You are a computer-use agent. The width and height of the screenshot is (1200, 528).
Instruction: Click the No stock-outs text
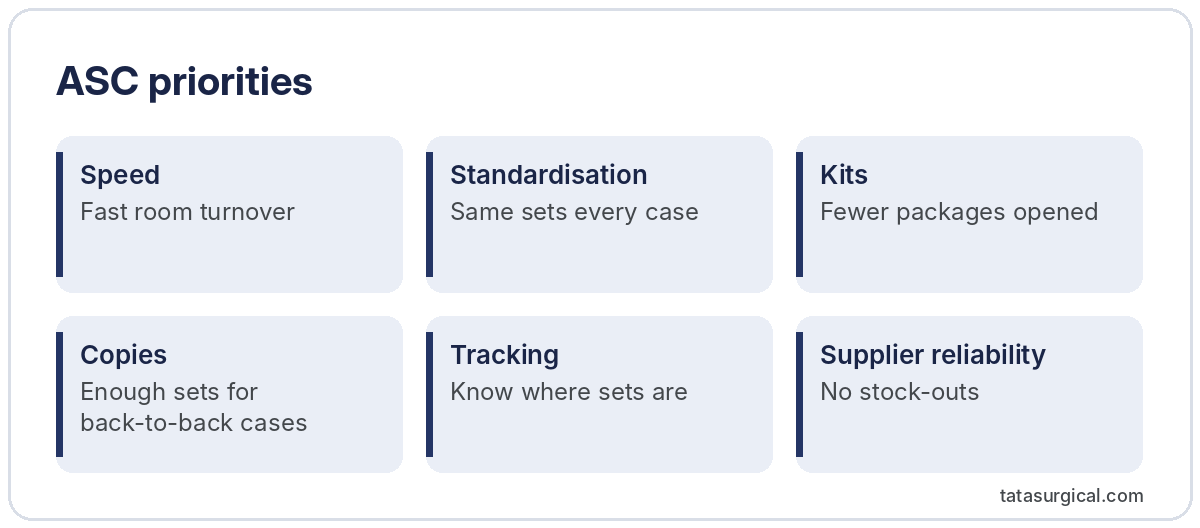point(899,392)
